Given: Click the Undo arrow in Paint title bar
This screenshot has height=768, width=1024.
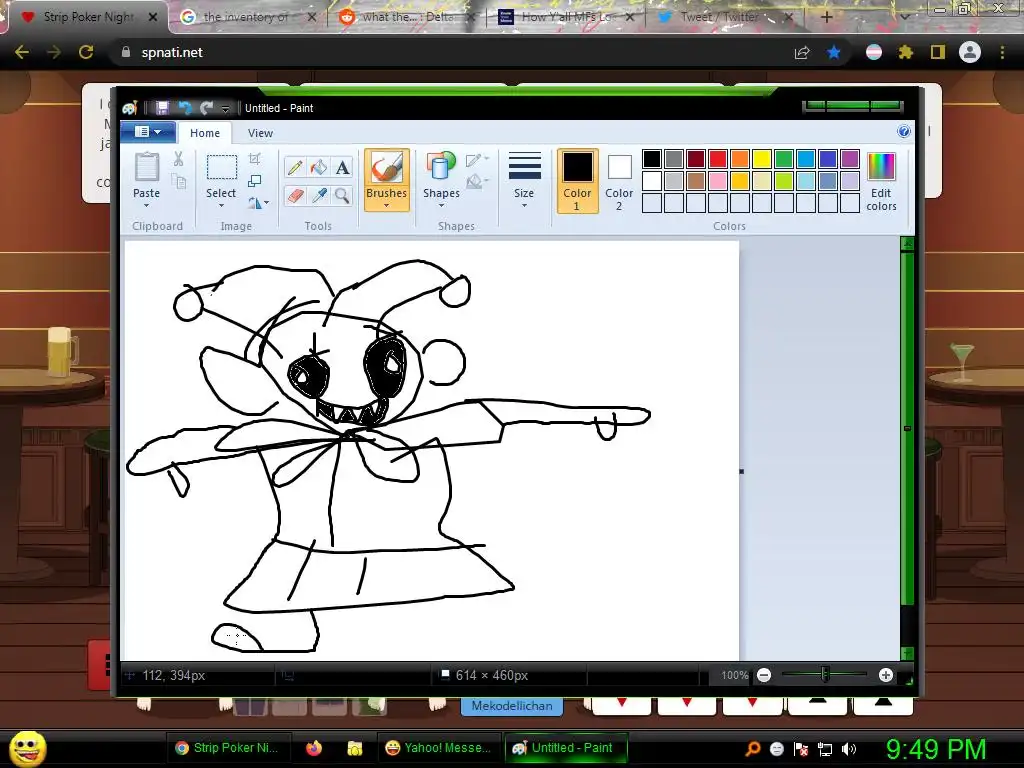Looking at the screenshot, I should click(x=185, y=108).
